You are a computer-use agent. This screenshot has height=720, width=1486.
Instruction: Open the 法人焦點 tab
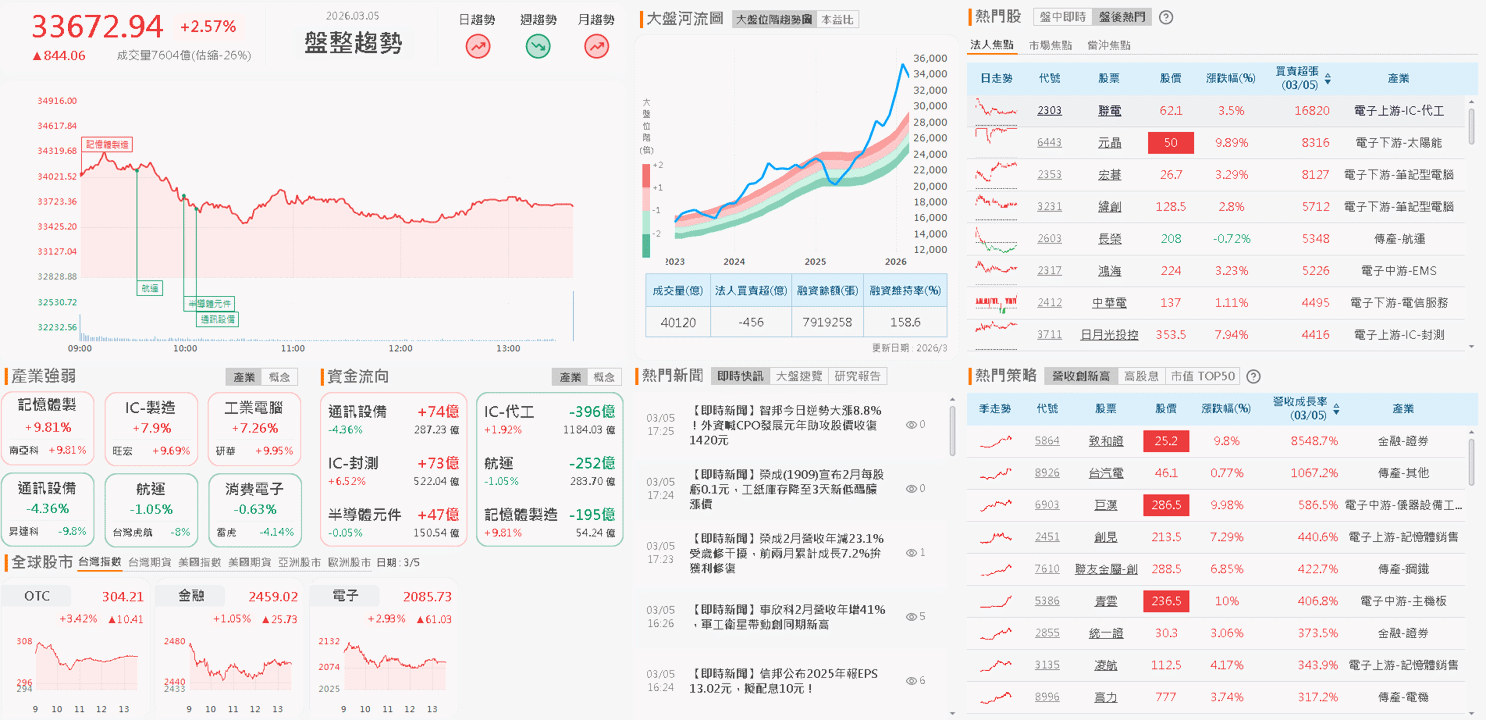(992, 45)
